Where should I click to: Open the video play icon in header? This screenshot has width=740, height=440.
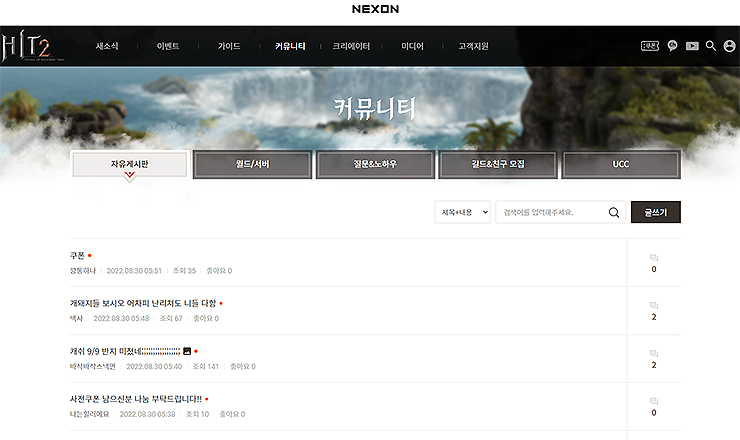point(692,46)
